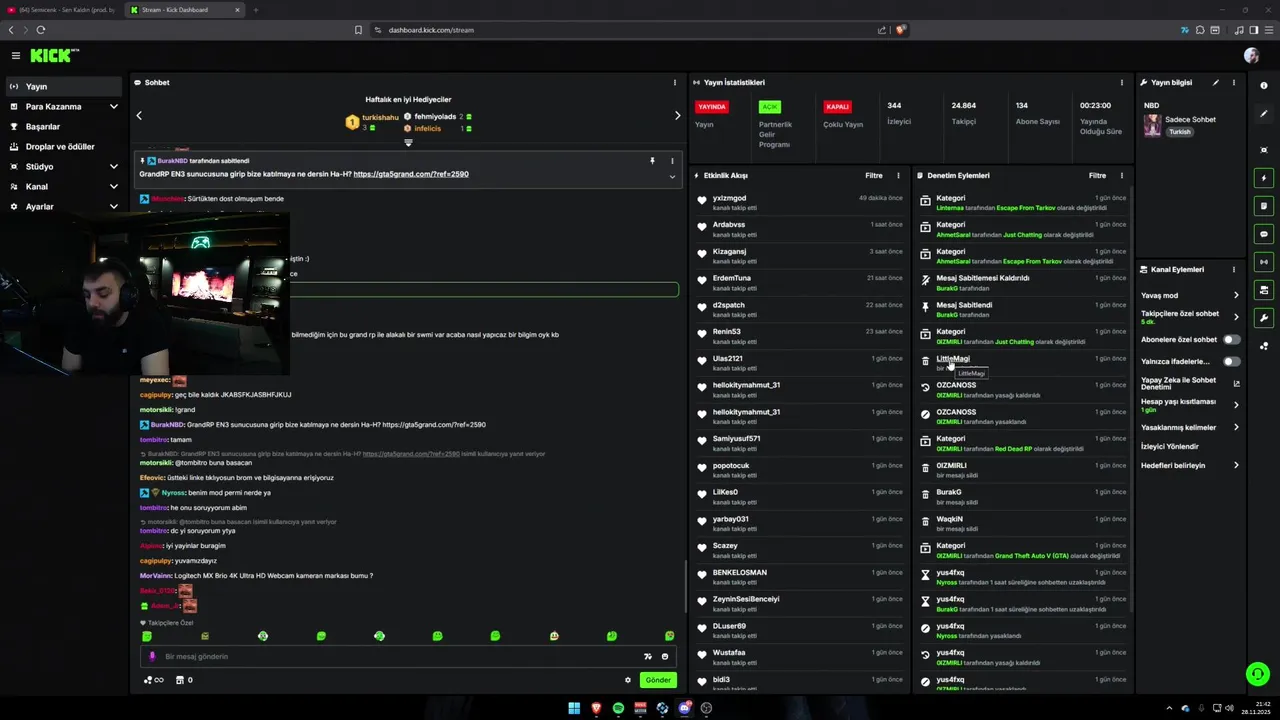The width and height of the screenshot is (1280, 720).
Task: Open Spotify from the taskbar
Action: [618, 708]
